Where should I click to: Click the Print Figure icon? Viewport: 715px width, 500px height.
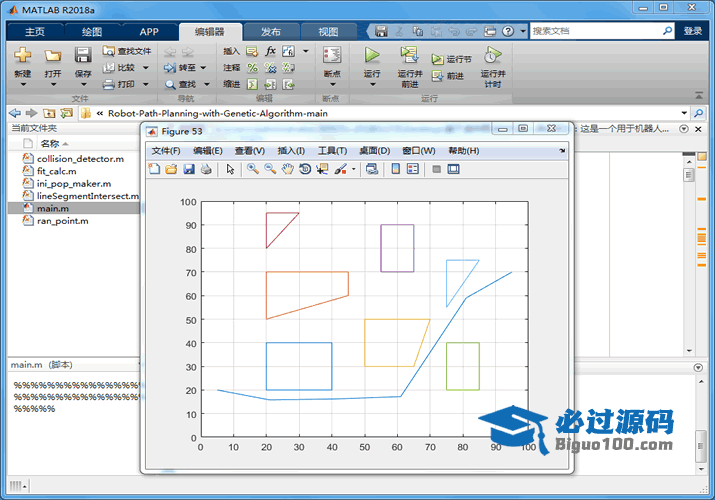tap(206, 169)
